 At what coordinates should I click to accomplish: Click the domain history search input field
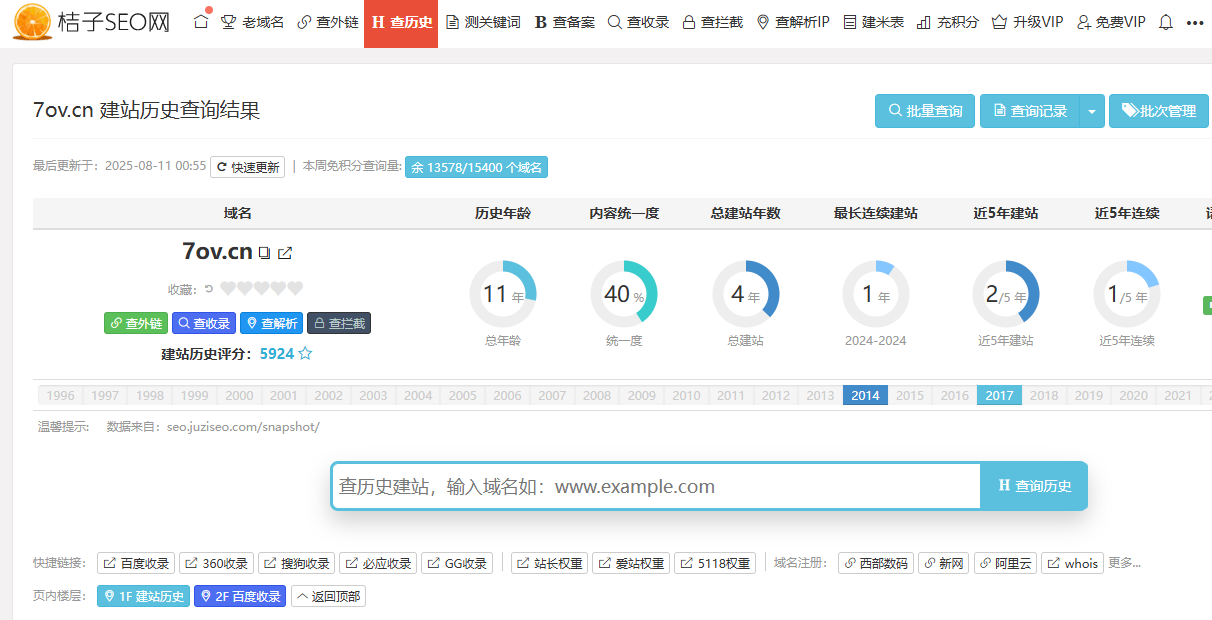(x=655, y=487)
